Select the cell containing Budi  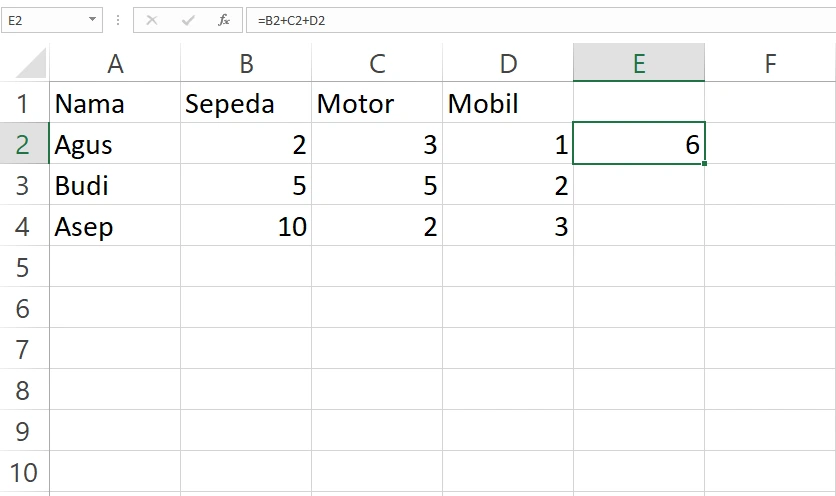pyautogui.click(x=115, y=185)
